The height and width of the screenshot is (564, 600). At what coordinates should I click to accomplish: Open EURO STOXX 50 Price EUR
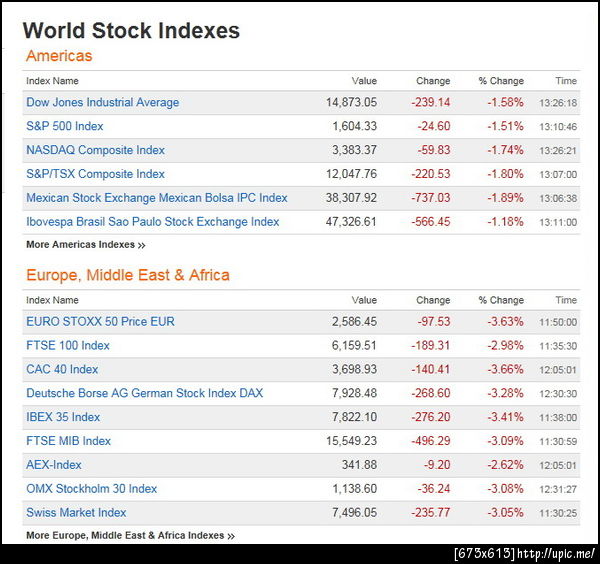(101, 321)
